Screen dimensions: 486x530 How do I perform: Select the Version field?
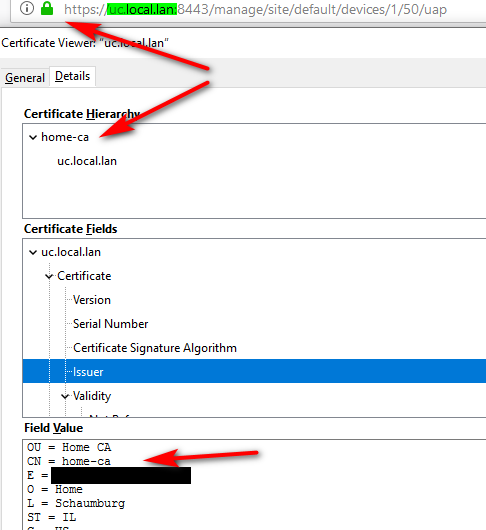click(92, 300)
